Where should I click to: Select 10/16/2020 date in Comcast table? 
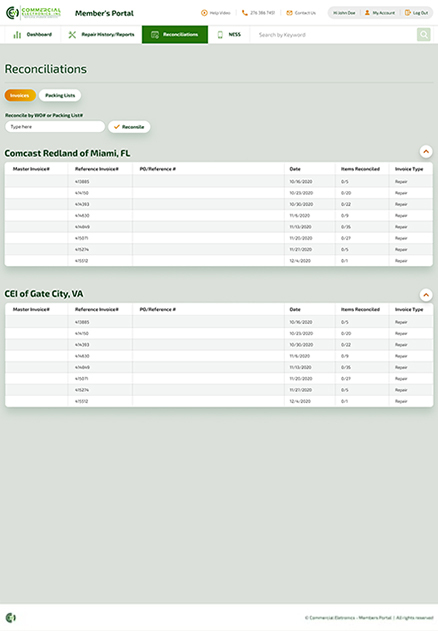pos(301,182)
